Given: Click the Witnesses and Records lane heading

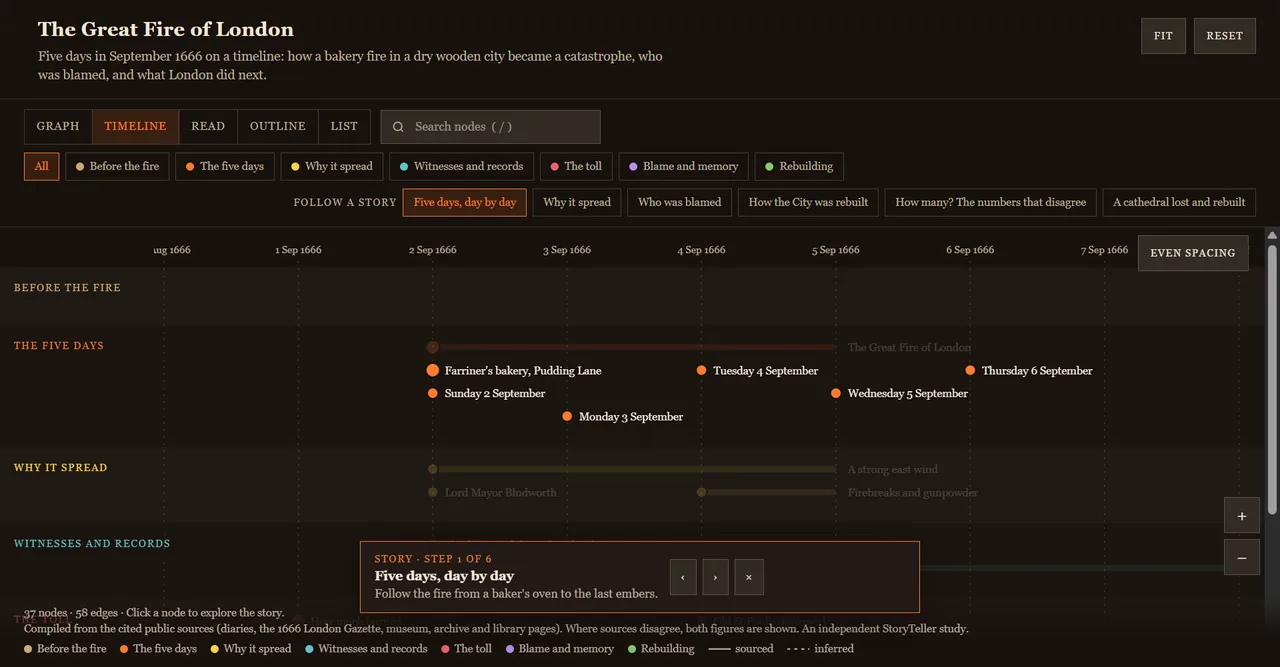Looking at the screenshot, I should [92, 544].
